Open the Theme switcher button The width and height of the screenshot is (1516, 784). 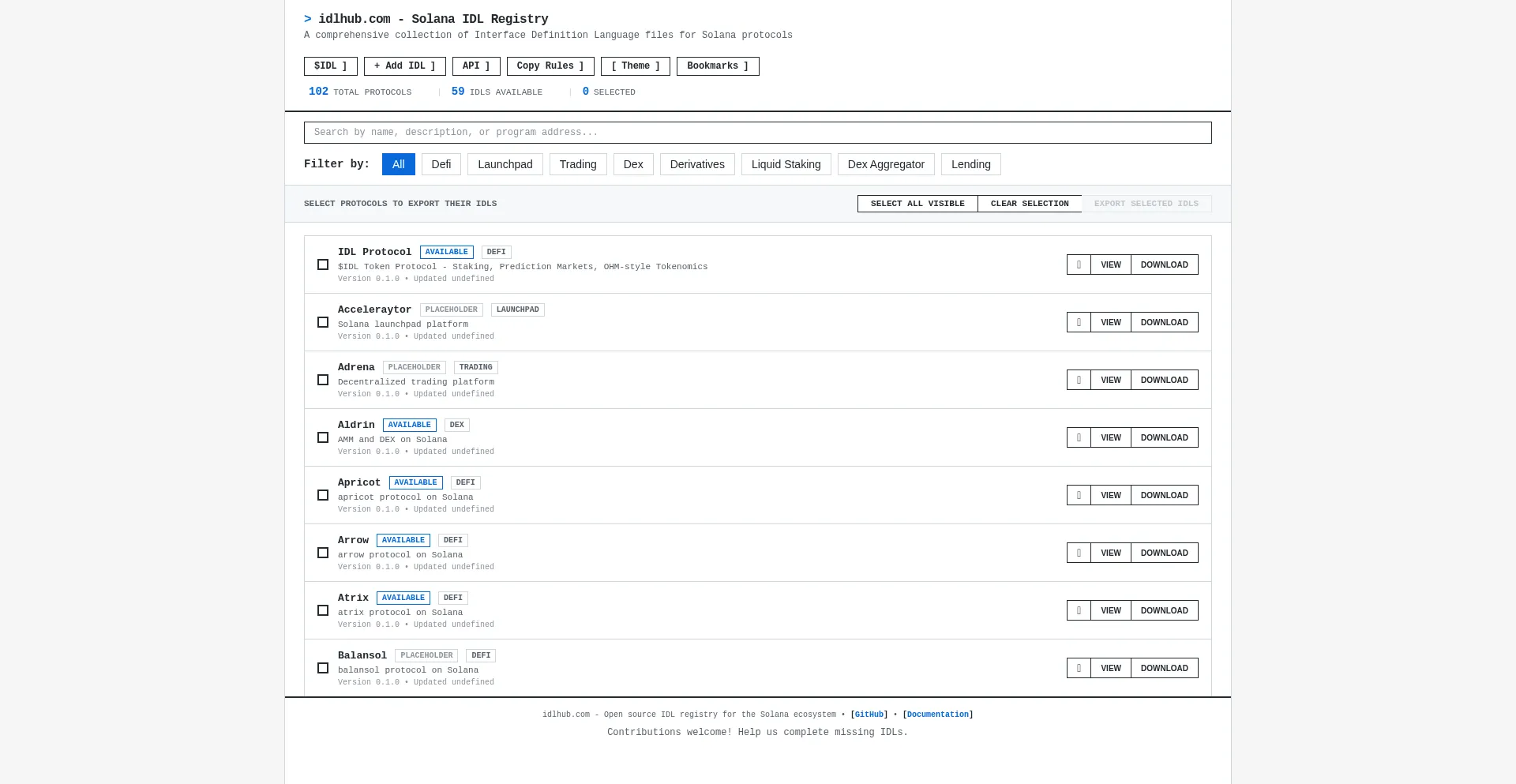coord(635,66)
